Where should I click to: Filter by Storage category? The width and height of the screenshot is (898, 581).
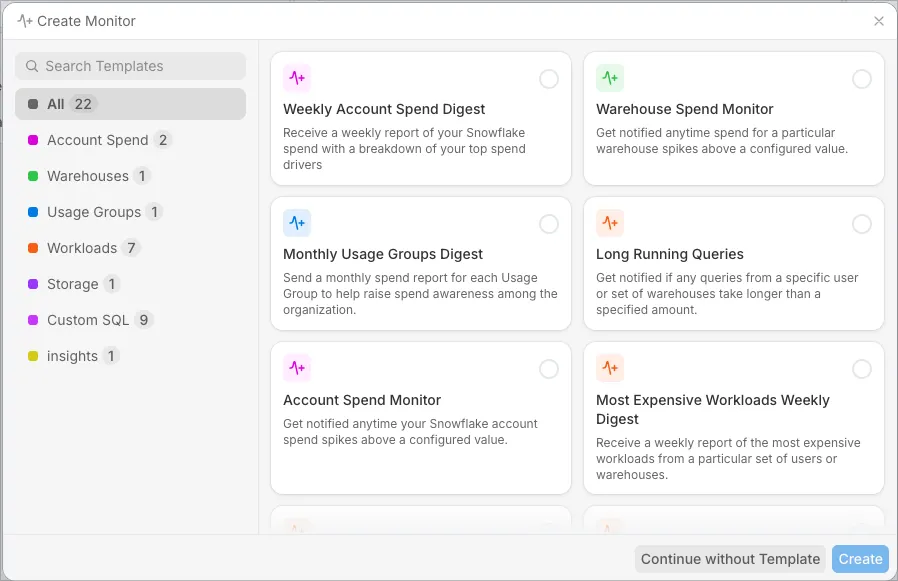pos(131,285)
